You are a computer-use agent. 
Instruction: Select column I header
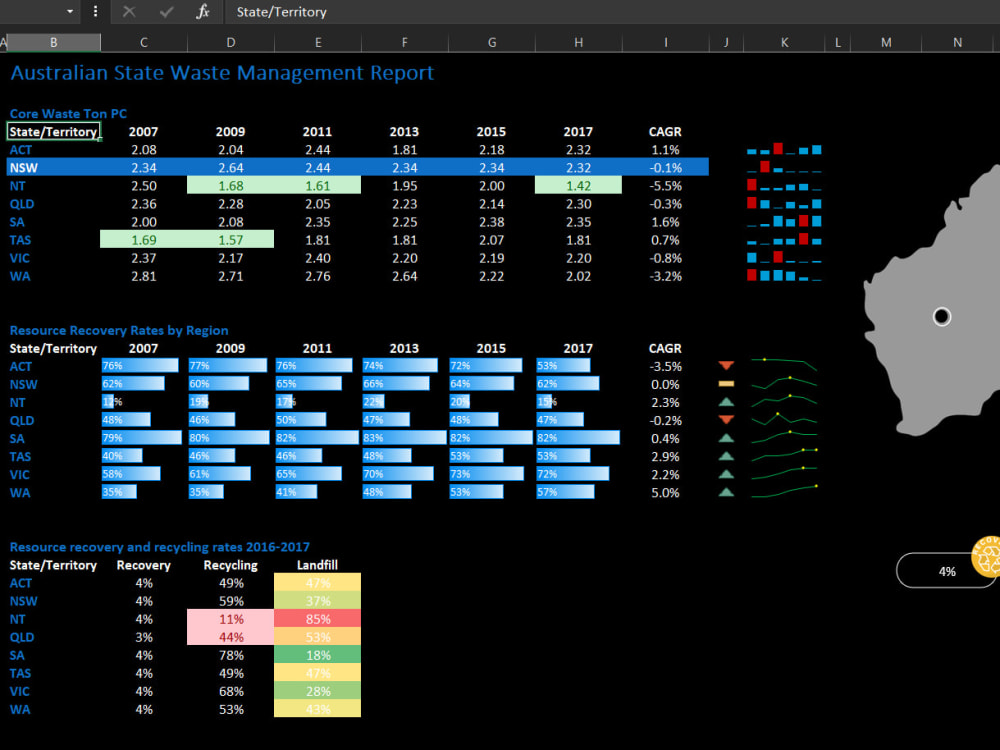point(665,42)
